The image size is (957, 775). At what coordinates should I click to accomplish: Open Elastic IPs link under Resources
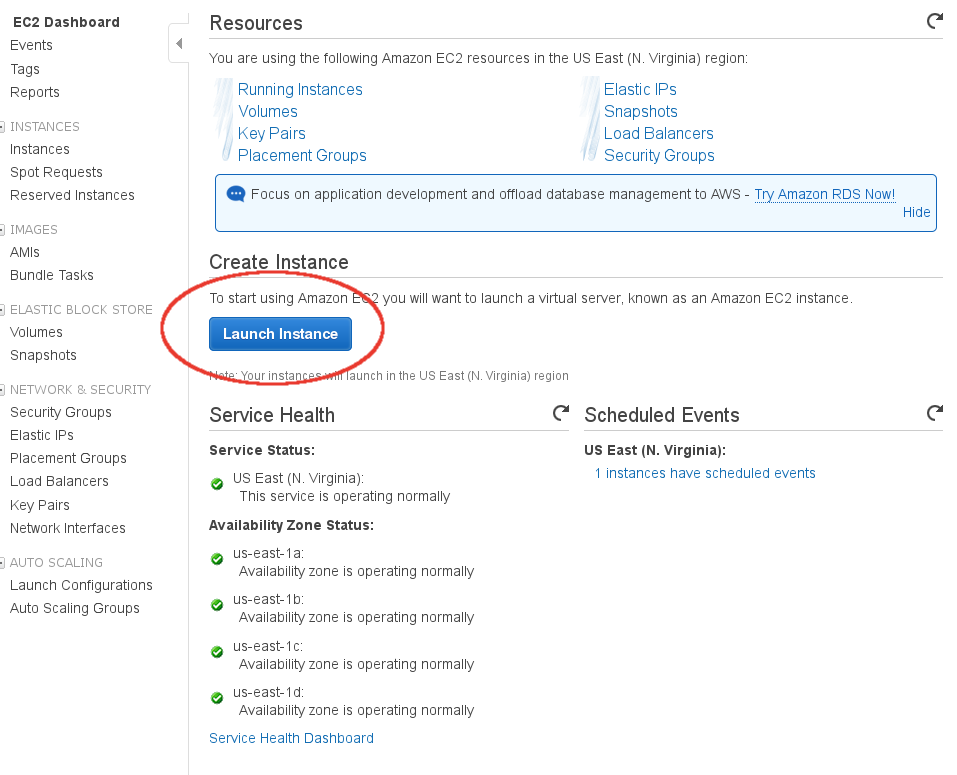pos(640,89)
